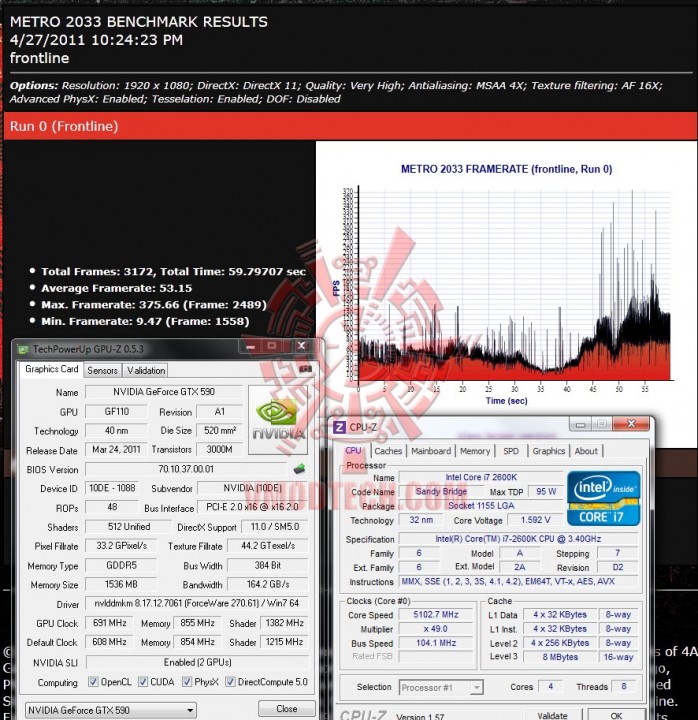This screenshot has width=698, height=720.
Task: Toggle the CUDA checkbox
Action: (x=143, y=681)
